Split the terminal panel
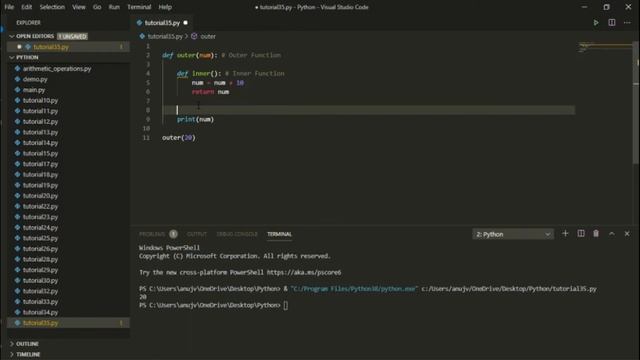The height and width of the screenshot is (360, 640). pos(581,234)
